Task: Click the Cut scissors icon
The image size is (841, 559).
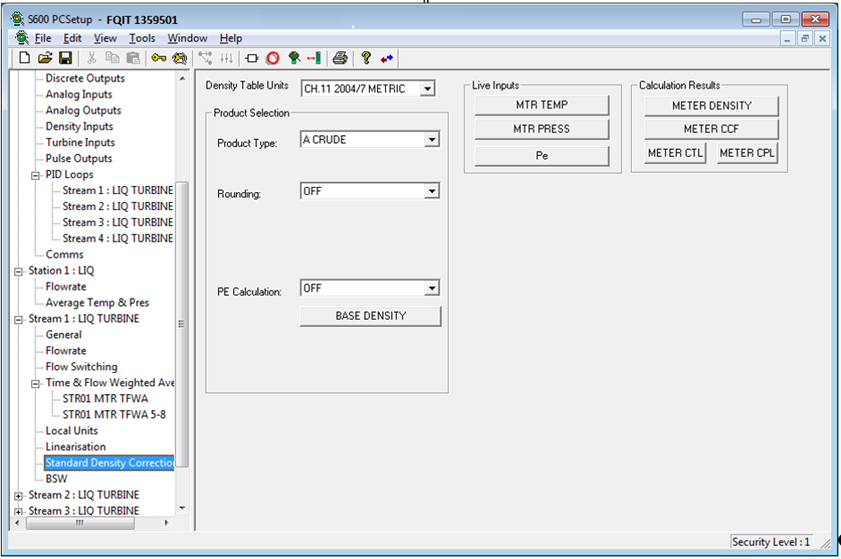Action: coord(92,58)
